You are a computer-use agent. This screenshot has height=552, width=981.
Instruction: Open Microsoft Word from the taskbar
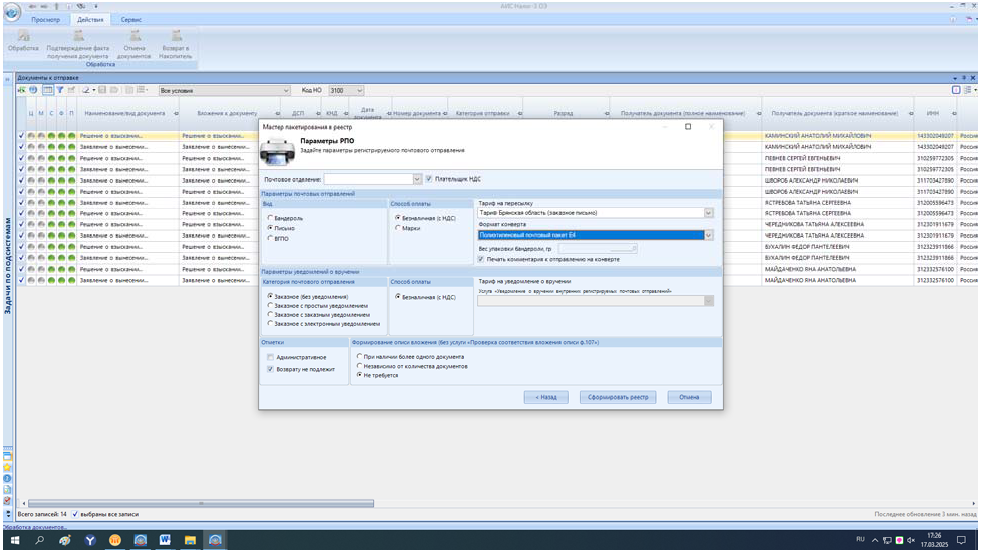165,541
